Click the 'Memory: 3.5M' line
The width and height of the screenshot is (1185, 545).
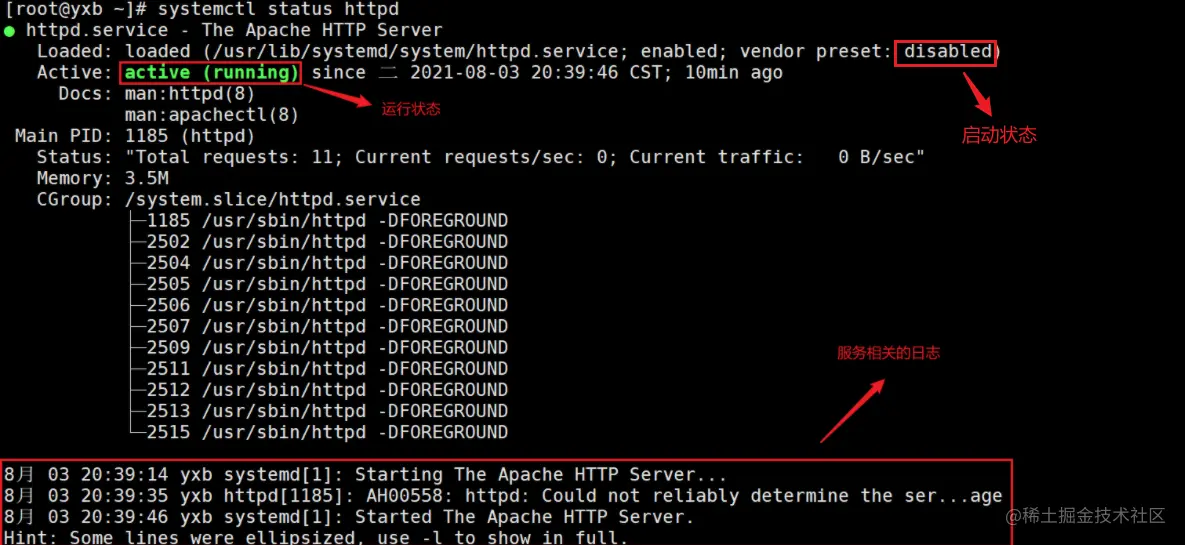103,179
